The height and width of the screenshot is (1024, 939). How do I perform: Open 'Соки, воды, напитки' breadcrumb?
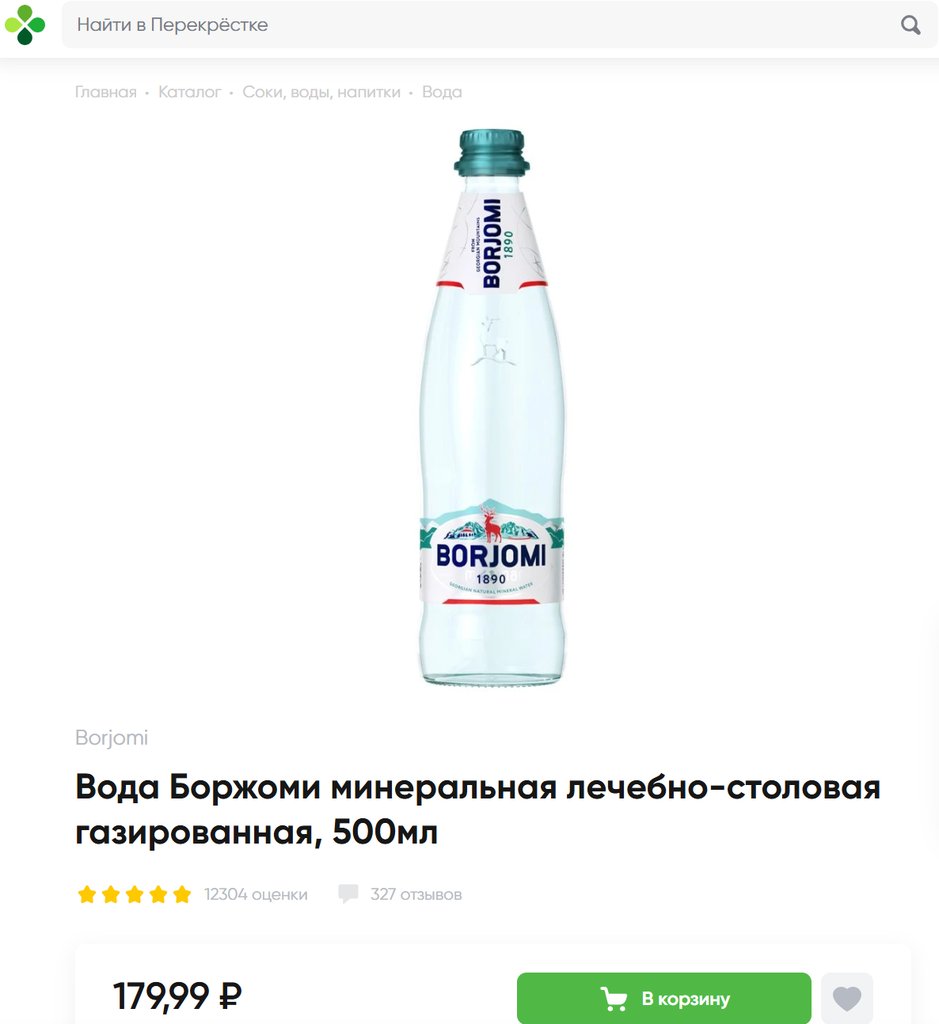[x=321, y=92]
